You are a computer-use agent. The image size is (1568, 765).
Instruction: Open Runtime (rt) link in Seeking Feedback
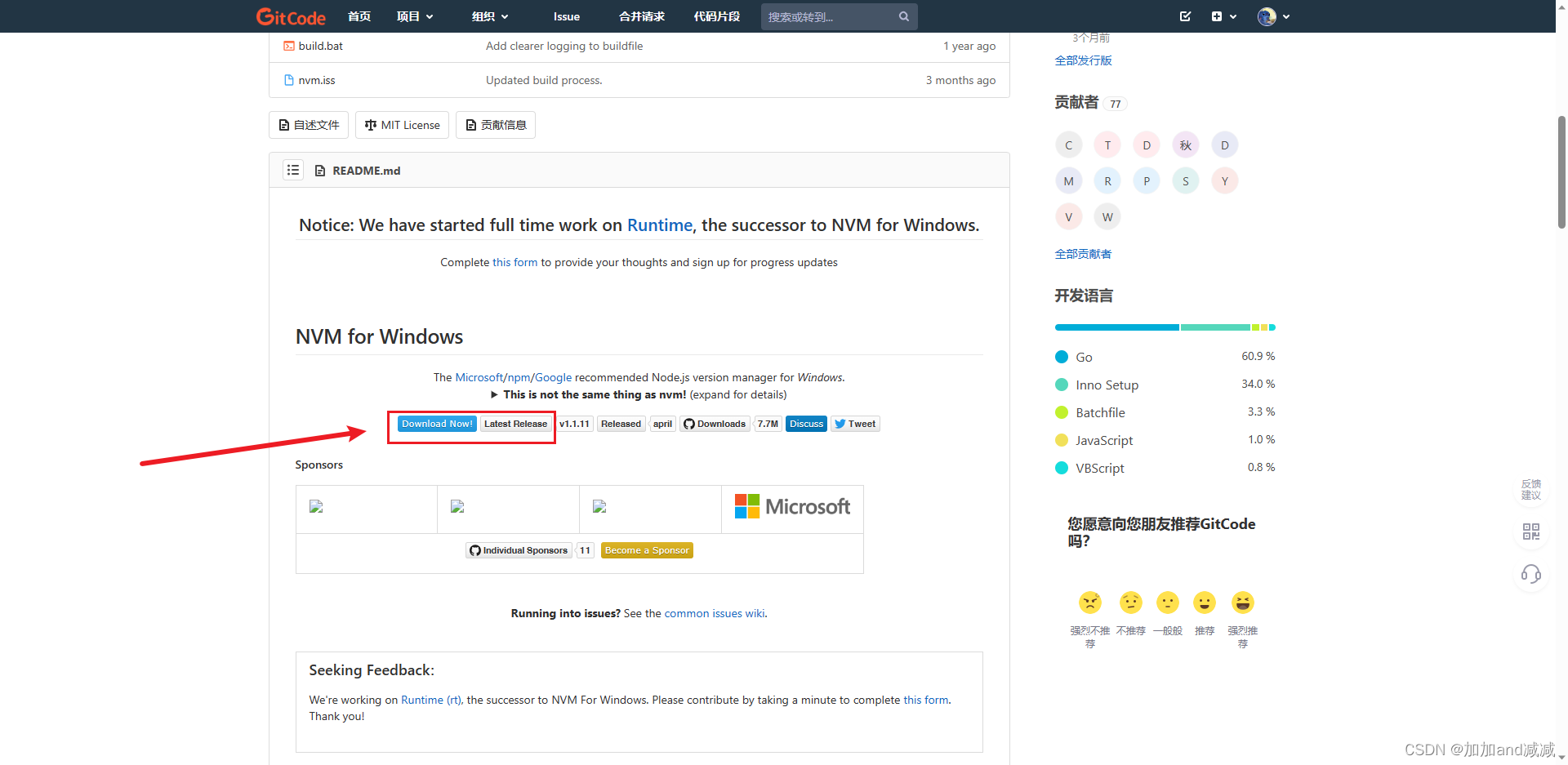(431, 700)
